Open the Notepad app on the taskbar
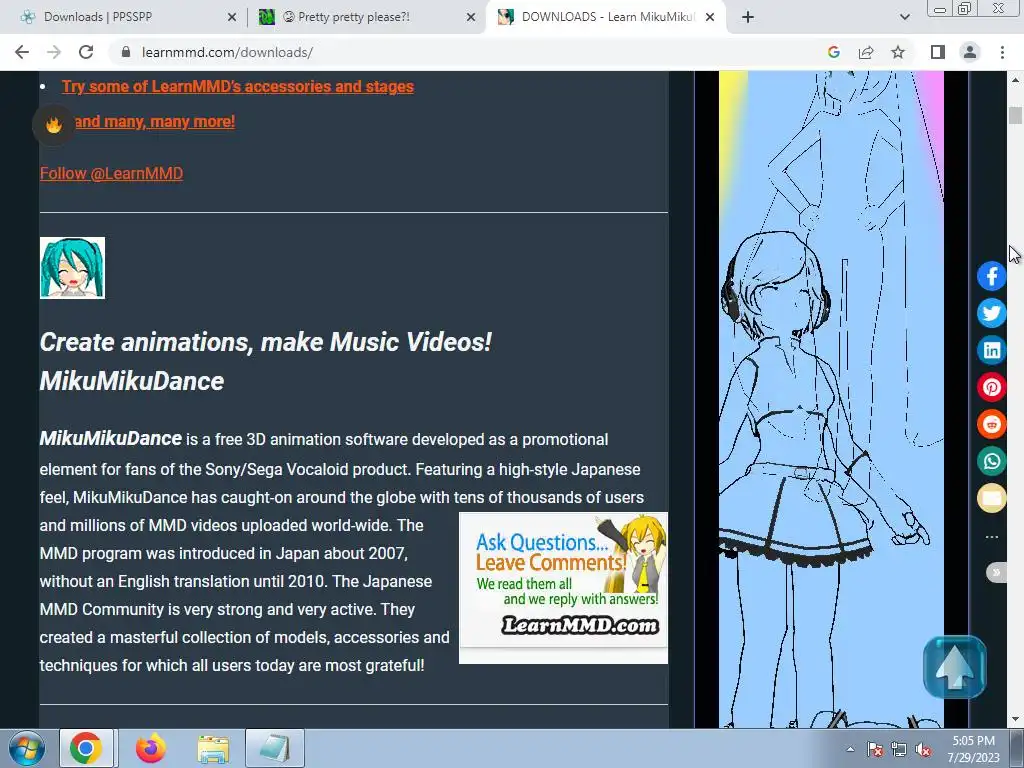 pos(275,748)
